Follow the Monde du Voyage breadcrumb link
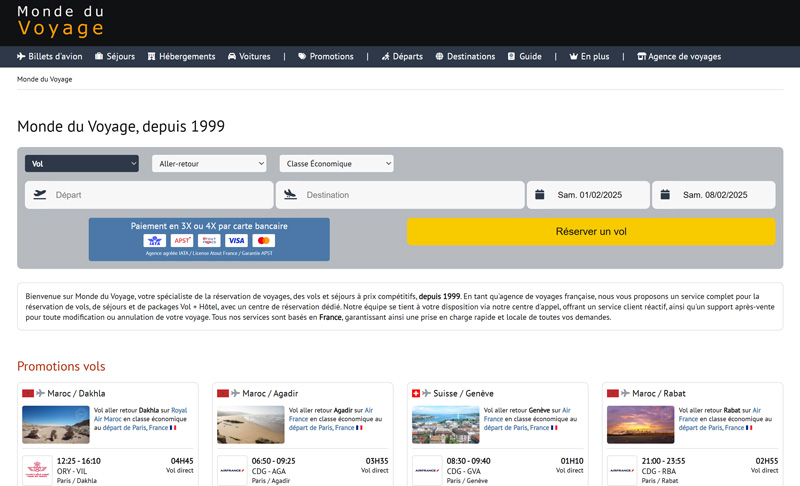The image size is (800, 486). tap(44, 79)
